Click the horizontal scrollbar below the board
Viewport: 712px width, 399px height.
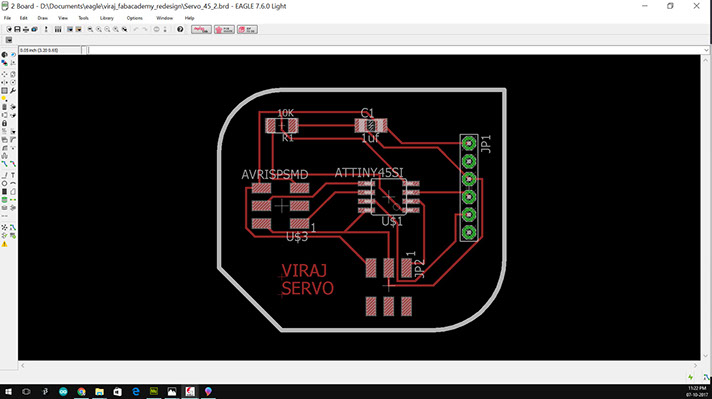click(359, 365)
